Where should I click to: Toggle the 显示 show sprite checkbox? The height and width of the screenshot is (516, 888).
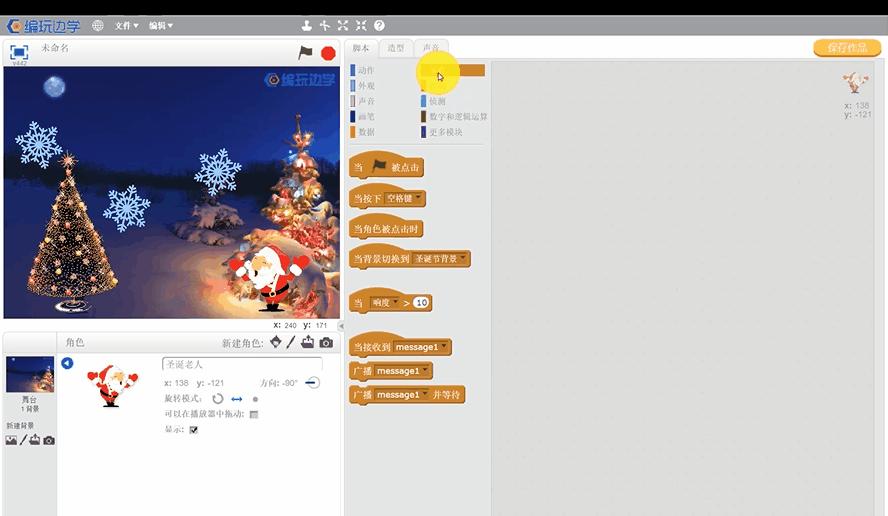click(x=193, y=430)
